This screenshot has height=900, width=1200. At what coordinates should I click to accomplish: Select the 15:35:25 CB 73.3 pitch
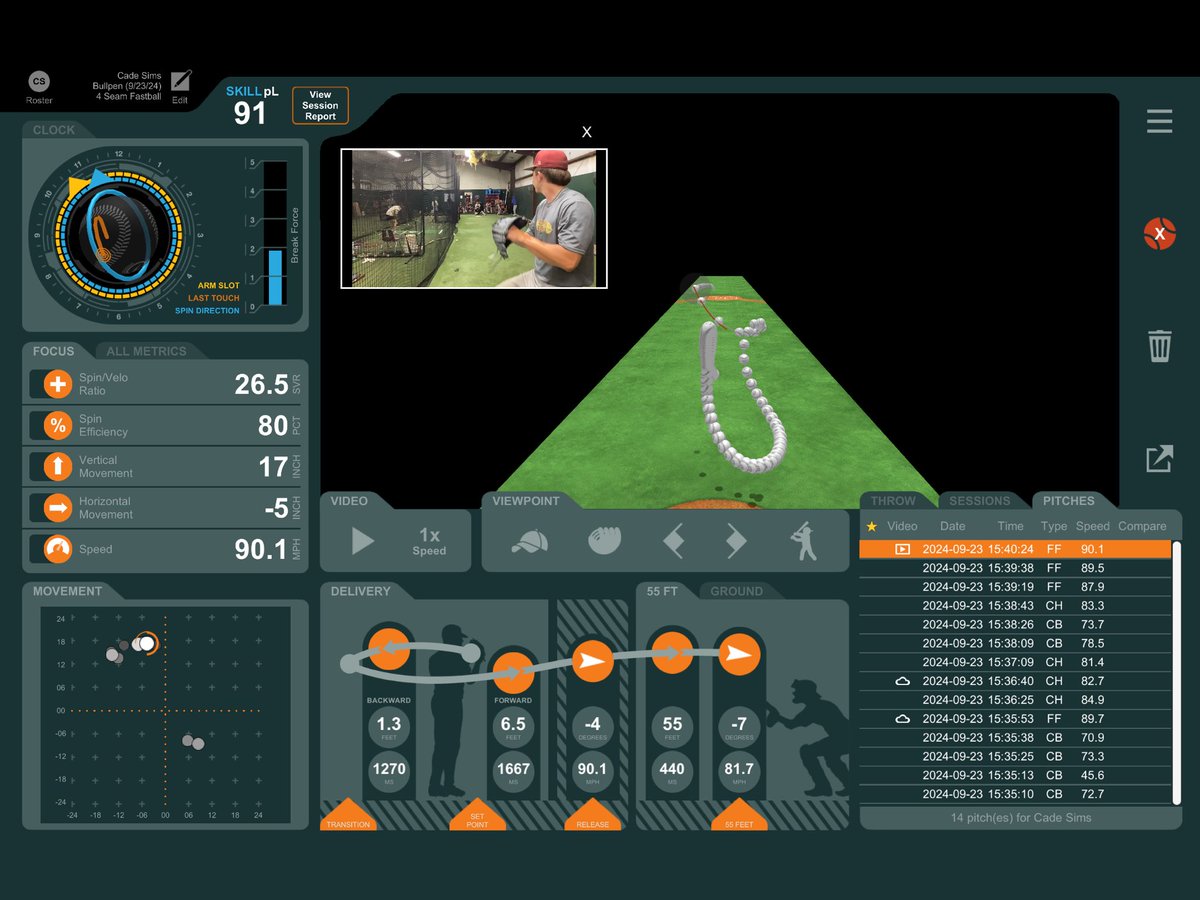[1015, 756]
